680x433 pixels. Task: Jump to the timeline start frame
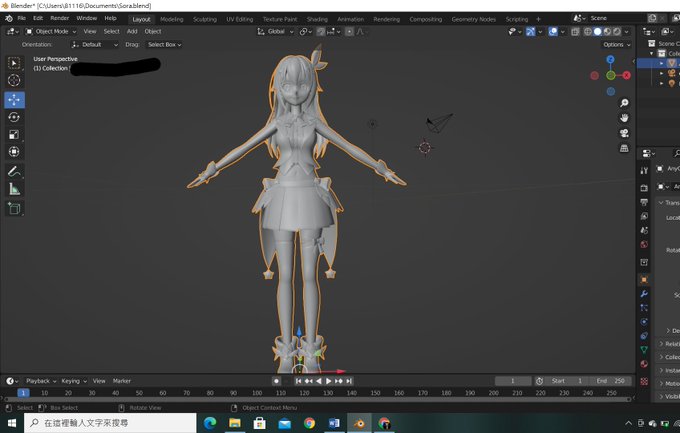(298, 381)
